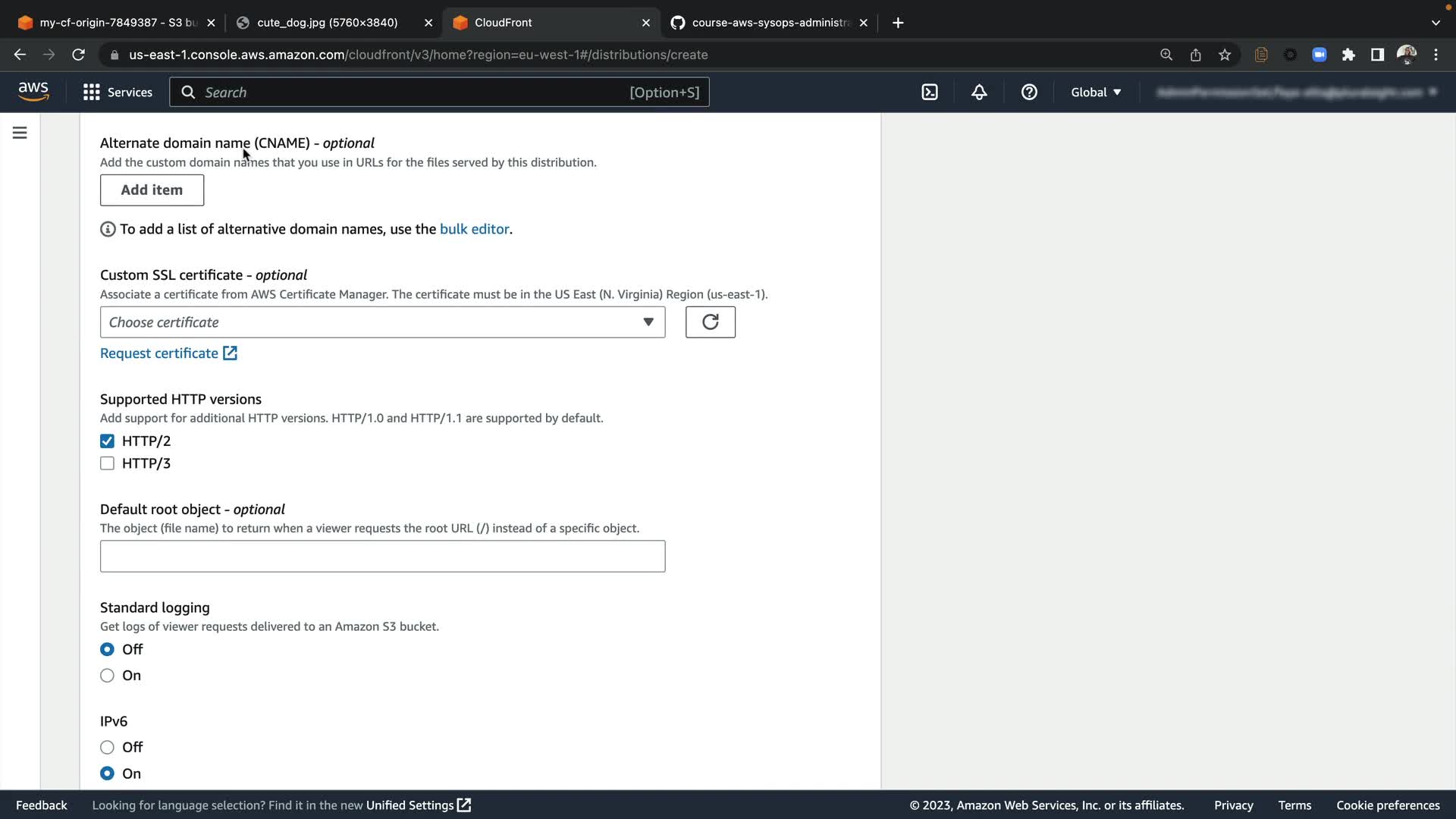Go to AWS console home logo
1456x819 pixels.
33,92
